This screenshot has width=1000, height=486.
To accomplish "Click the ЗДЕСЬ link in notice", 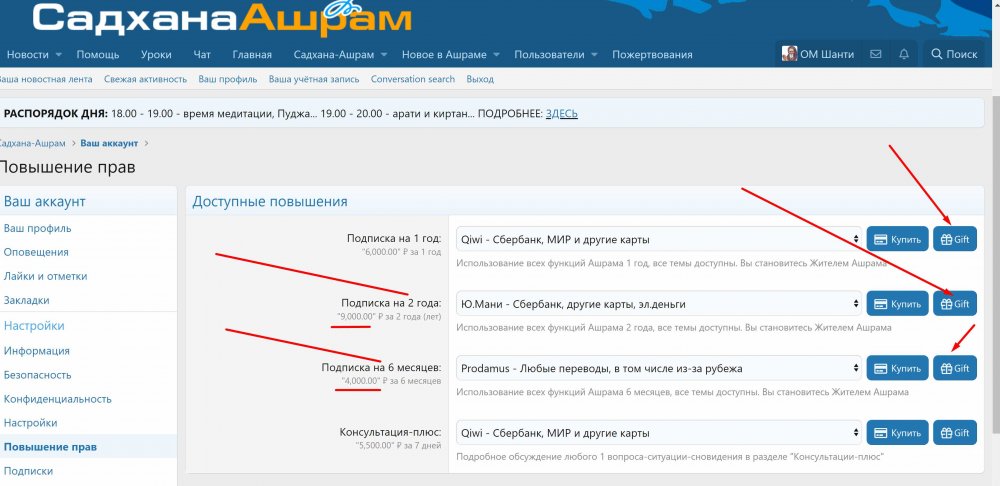I will (562, 114).
